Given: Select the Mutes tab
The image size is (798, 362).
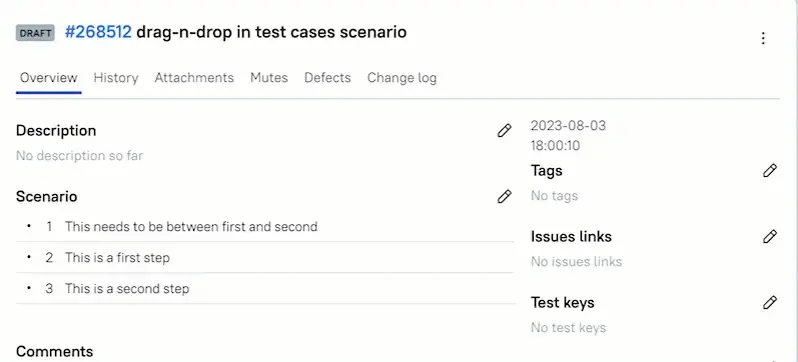Looking at the screenshot, I should (269, 78).
